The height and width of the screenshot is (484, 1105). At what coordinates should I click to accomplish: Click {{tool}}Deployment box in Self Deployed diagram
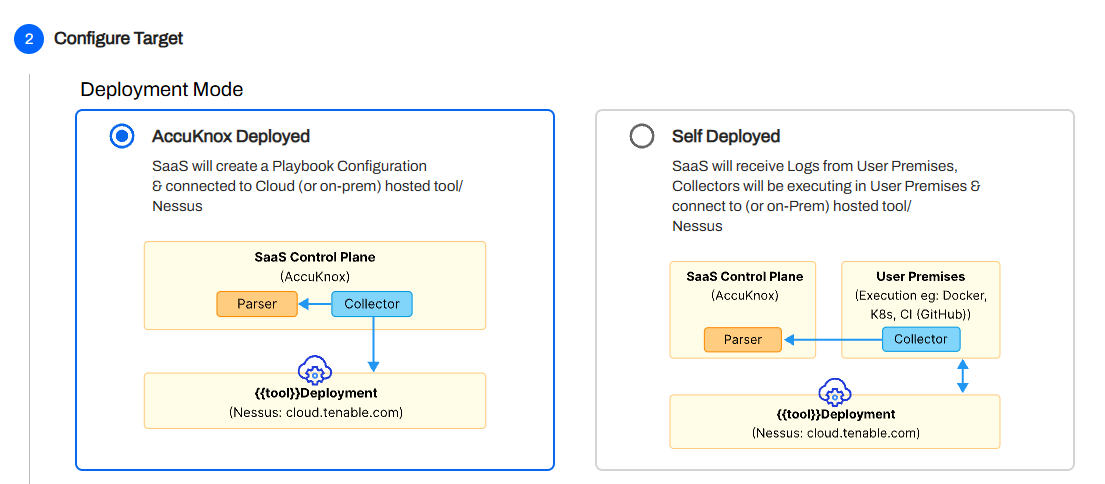pos(835,424)
